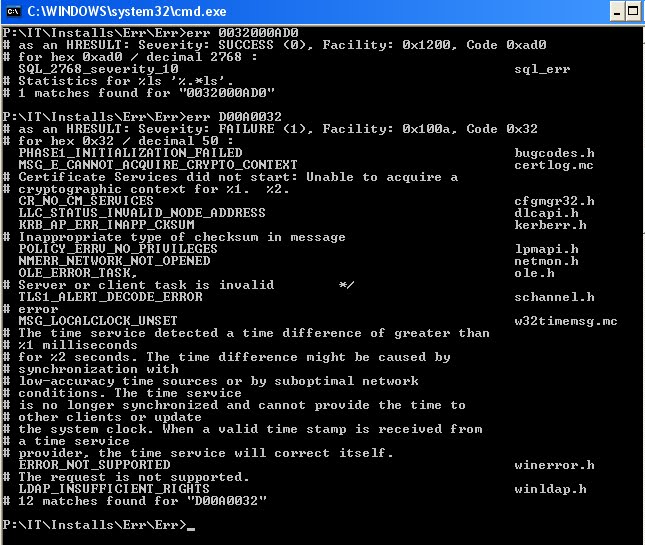The image size is (645, 545).
Task: Click the file name lpmapi.h
Action: [x=546, y=249]
